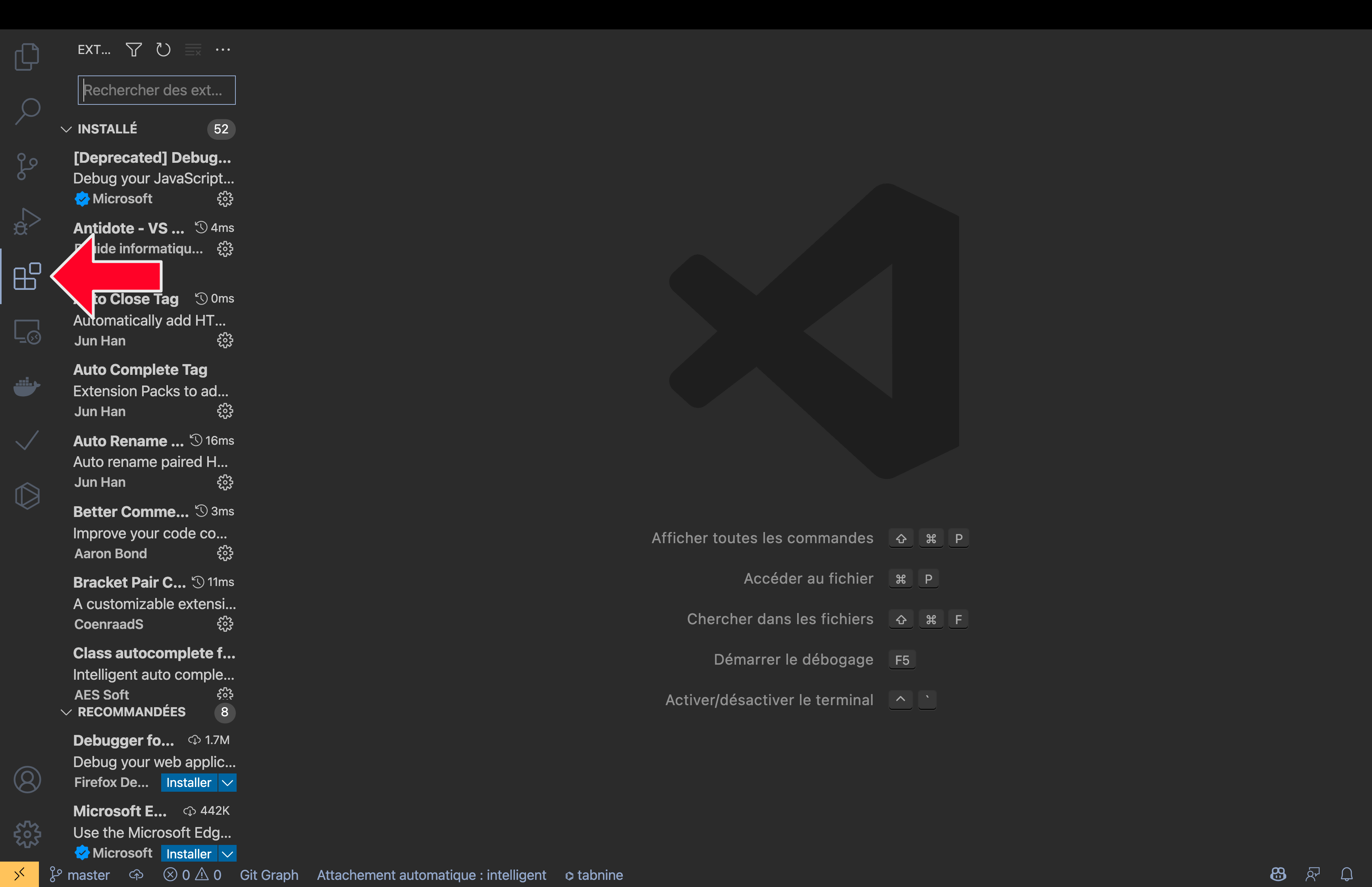The width and height of the screenshot is (1372, 887).
Task: Click the CoenraadS publisher name
Action: pos(109,625)
